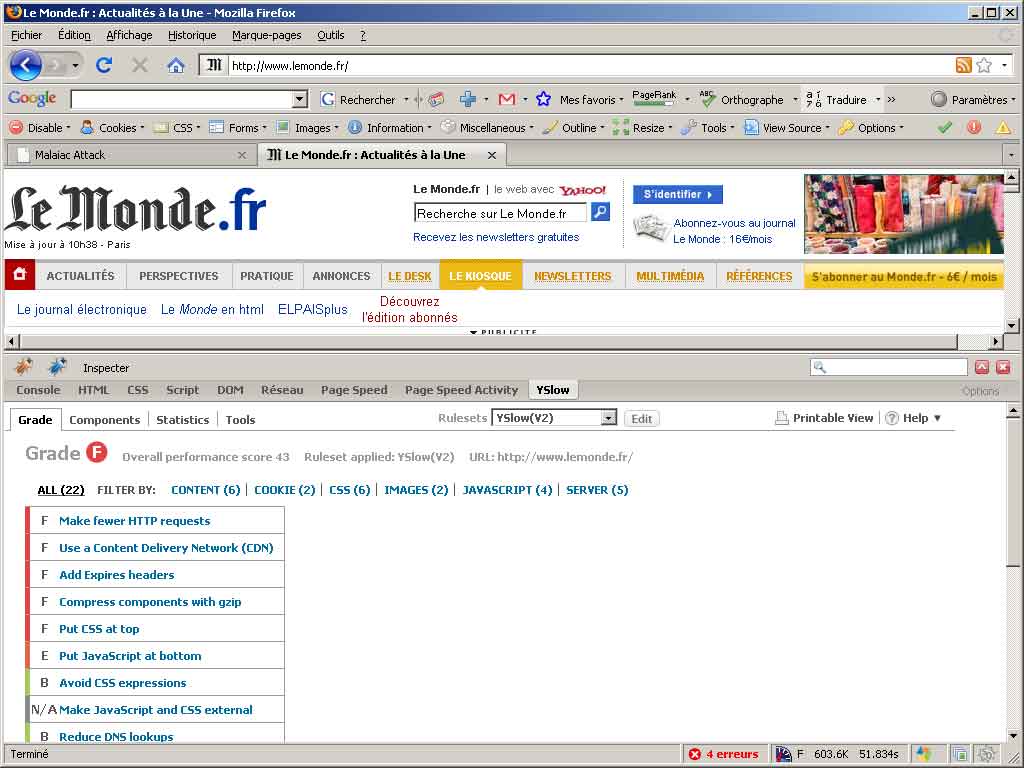The image size is (1024, 768).
Task: Click the Firebug bug icon
Action: (24, 367)
